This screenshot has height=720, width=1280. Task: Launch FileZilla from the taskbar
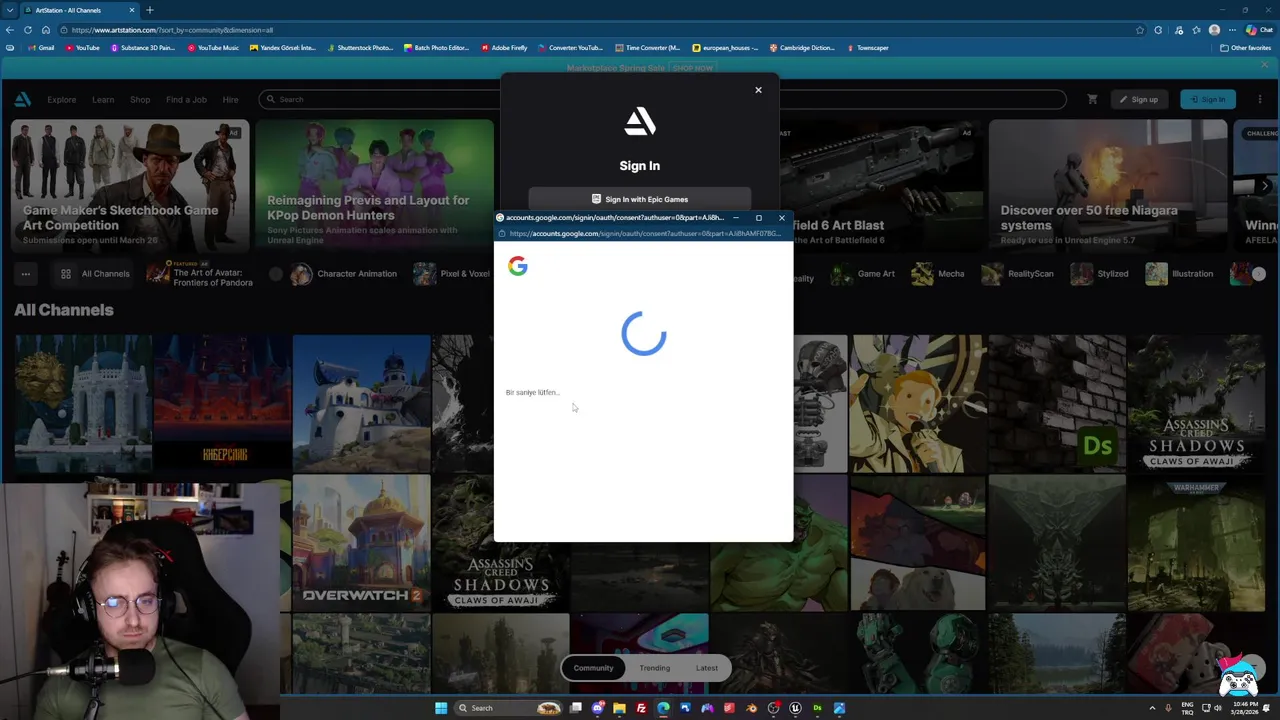point(642,708)
